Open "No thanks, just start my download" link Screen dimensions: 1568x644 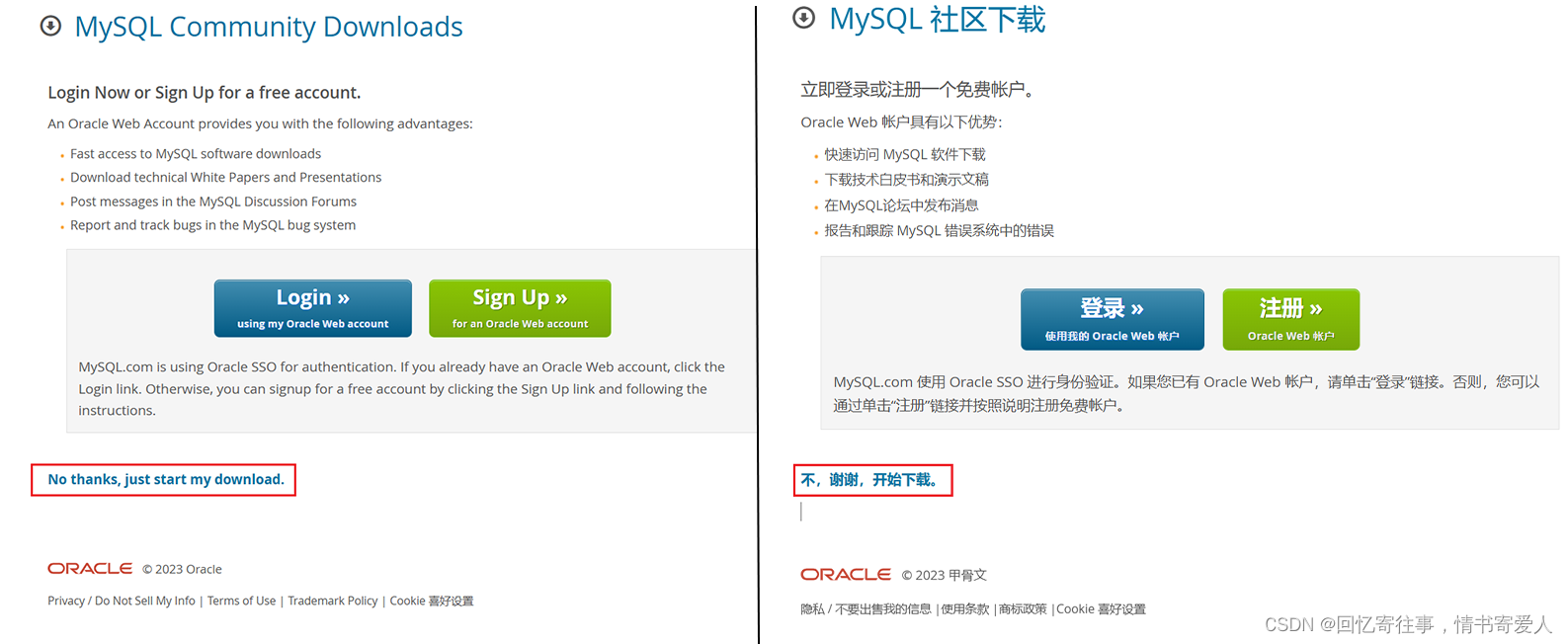(x=166, y=479)
